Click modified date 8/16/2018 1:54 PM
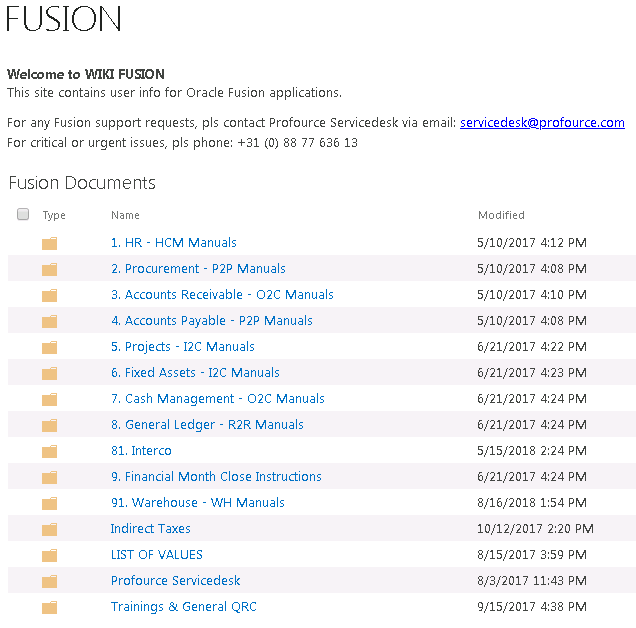This screenshot has width=636, height=628. coord(532,502)
